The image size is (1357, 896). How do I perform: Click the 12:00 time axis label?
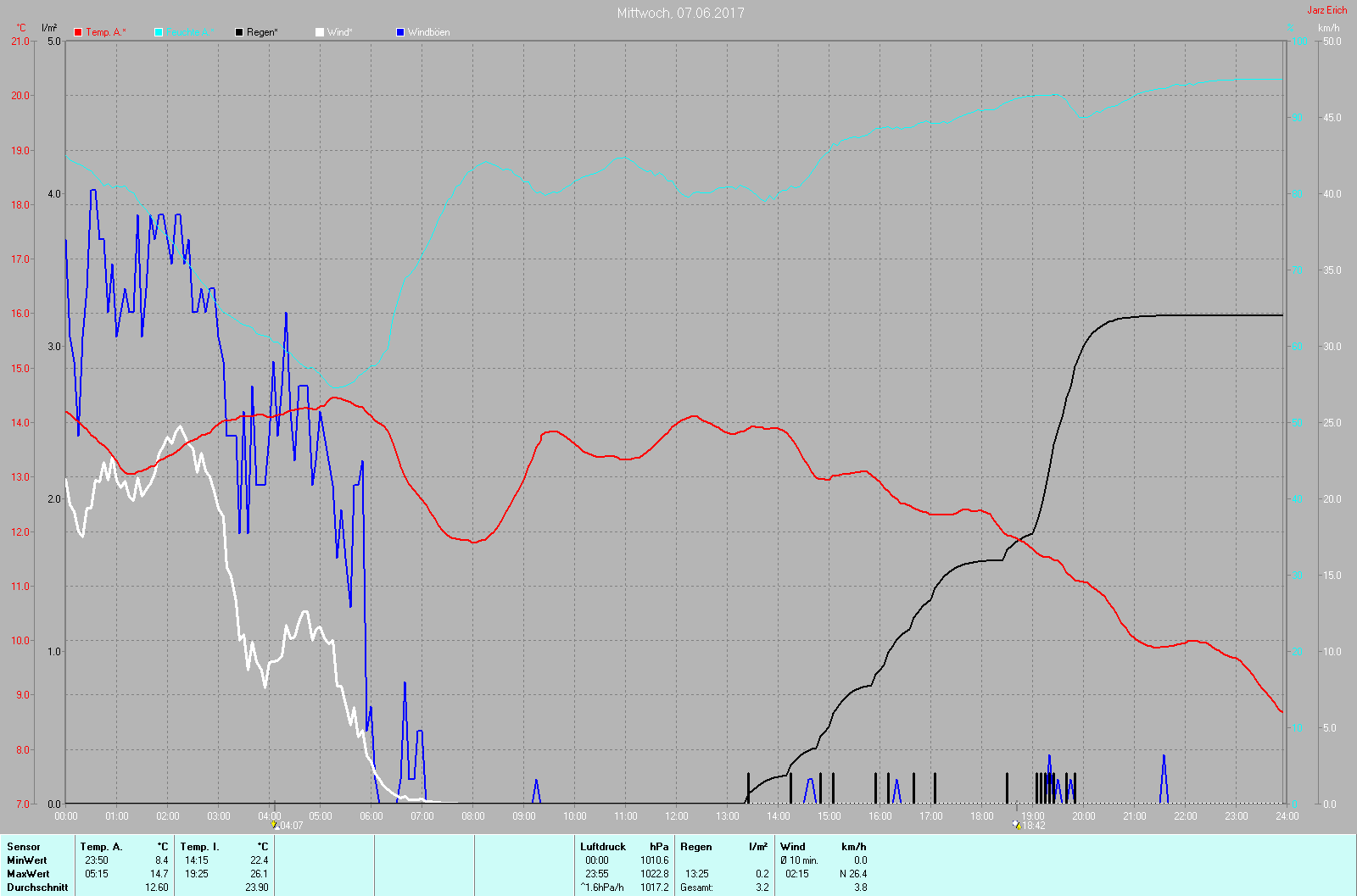(677, 816)
